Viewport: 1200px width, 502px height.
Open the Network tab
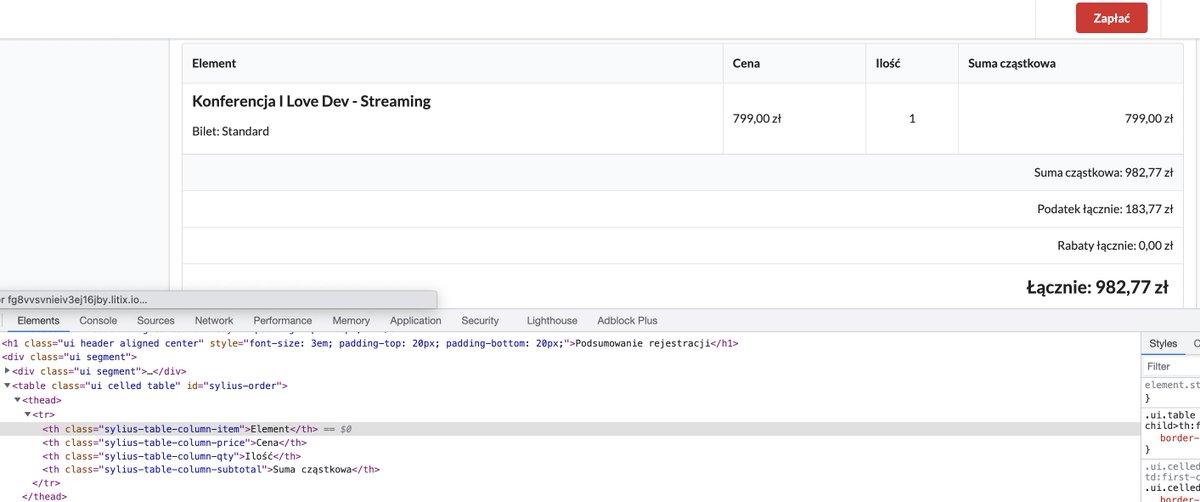click(214, 321)
